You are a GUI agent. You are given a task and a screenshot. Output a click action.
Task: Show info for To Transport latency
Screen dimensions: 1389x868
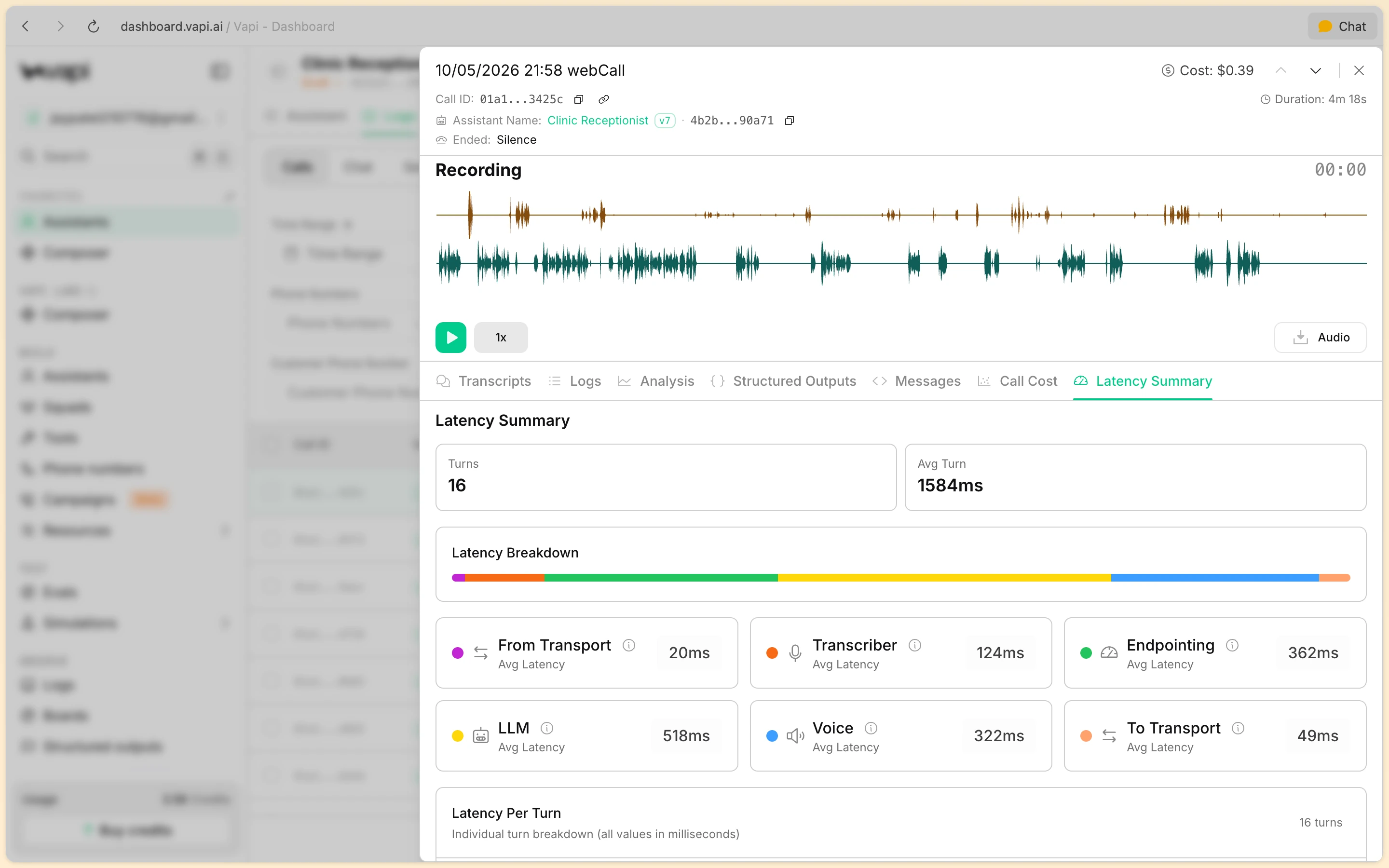[1238, 728]
